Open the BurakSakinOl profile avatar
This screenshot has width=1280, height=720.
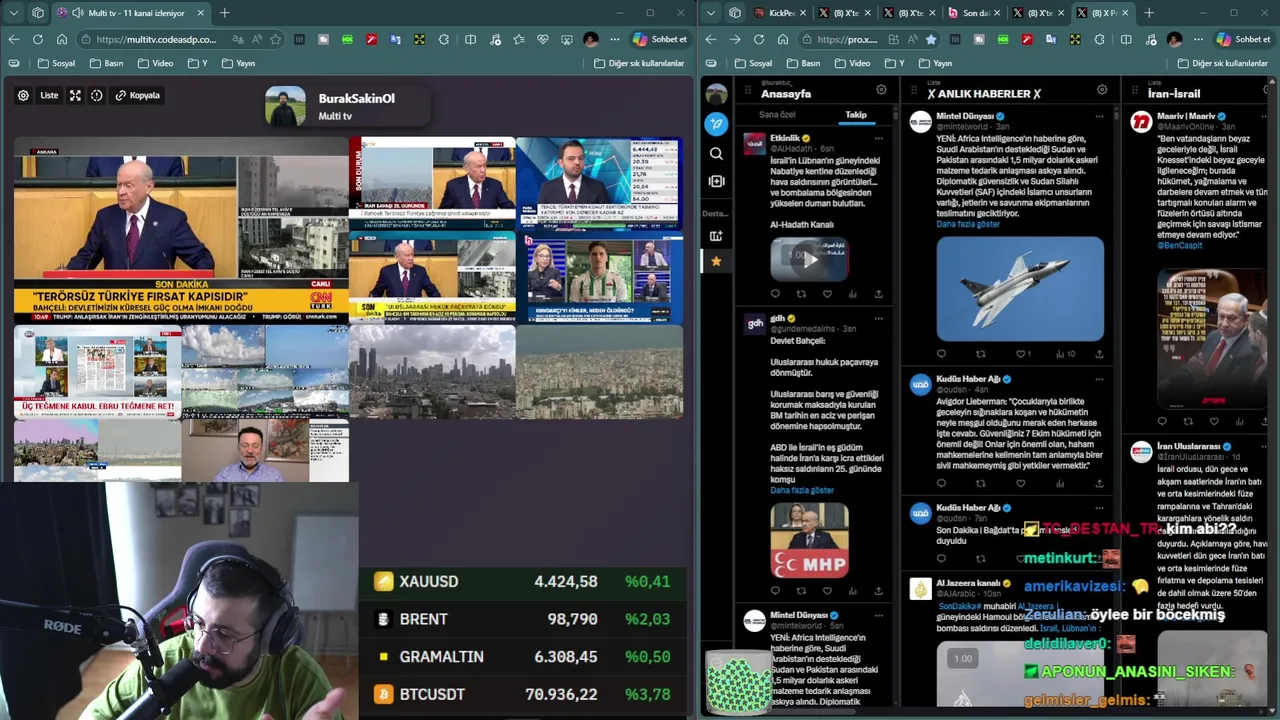click(285, 106)
